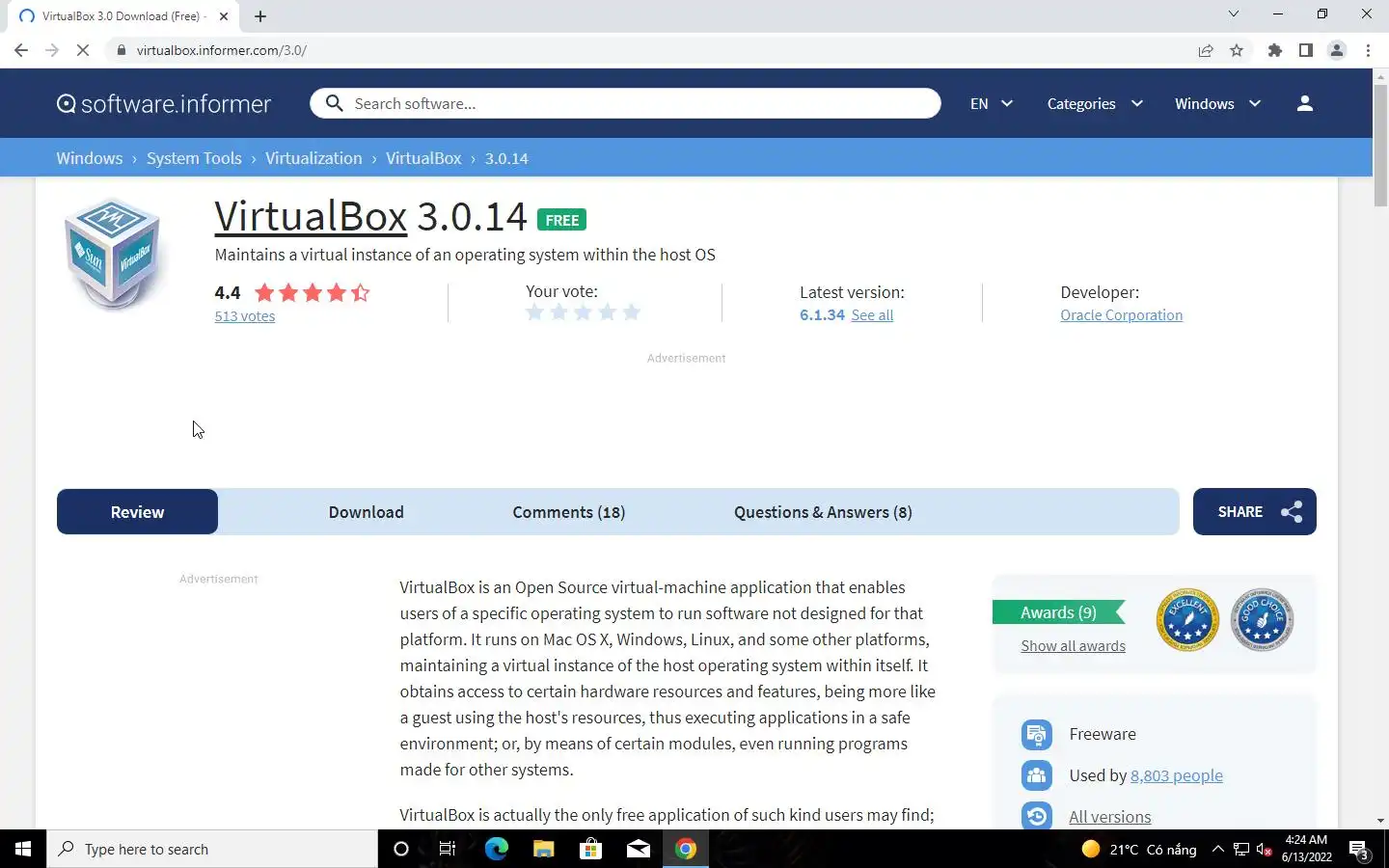This screenshot has height=868, width=1389.
Task: Click the Freeware license icon
Action: 1036,734
